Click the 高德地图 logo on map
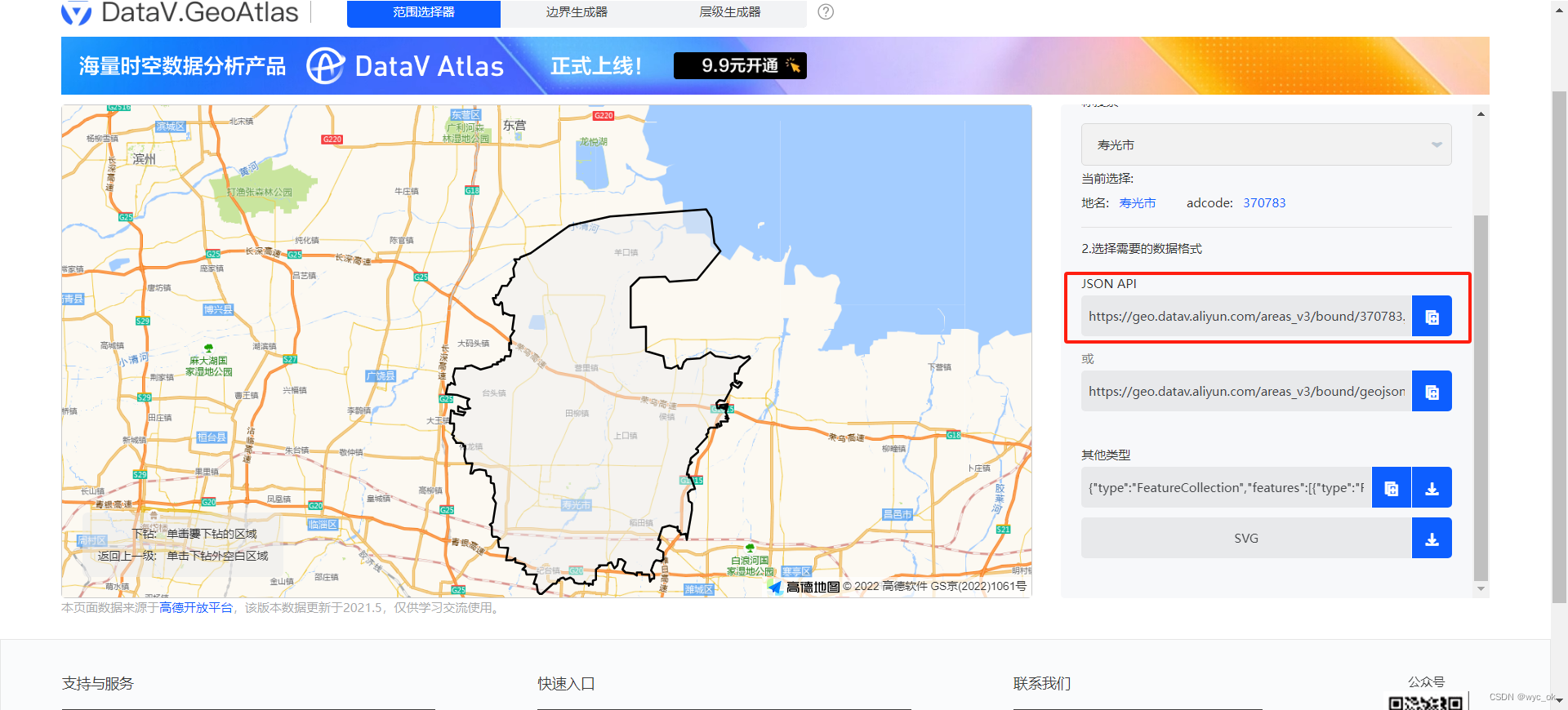This screenshot has width=1568, height=710. (x=804, y=587)
